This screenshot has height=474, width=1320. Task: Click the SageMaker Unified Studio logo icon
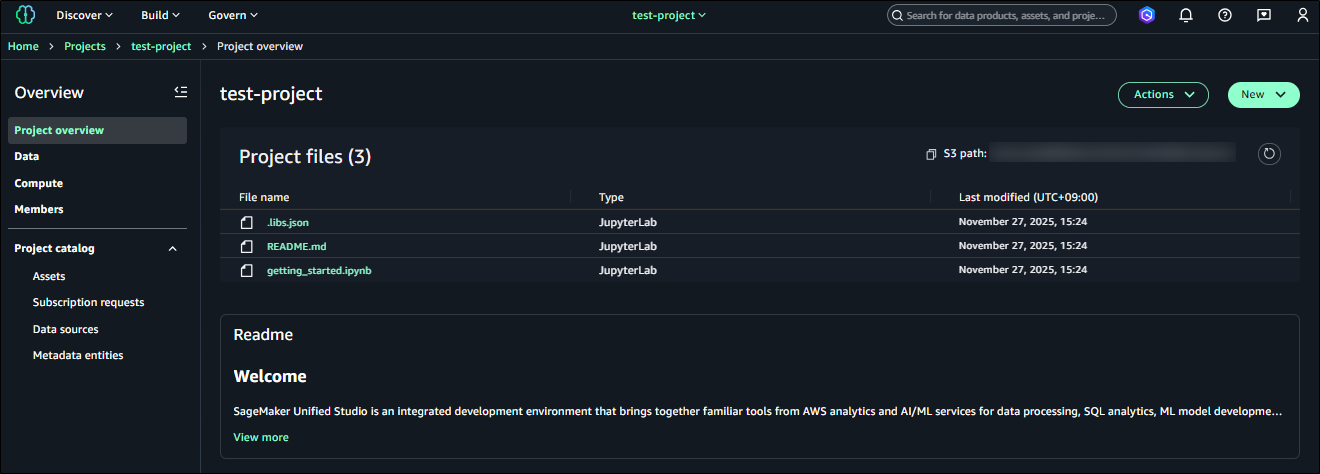pyautogui.click(x=25, y=15)
